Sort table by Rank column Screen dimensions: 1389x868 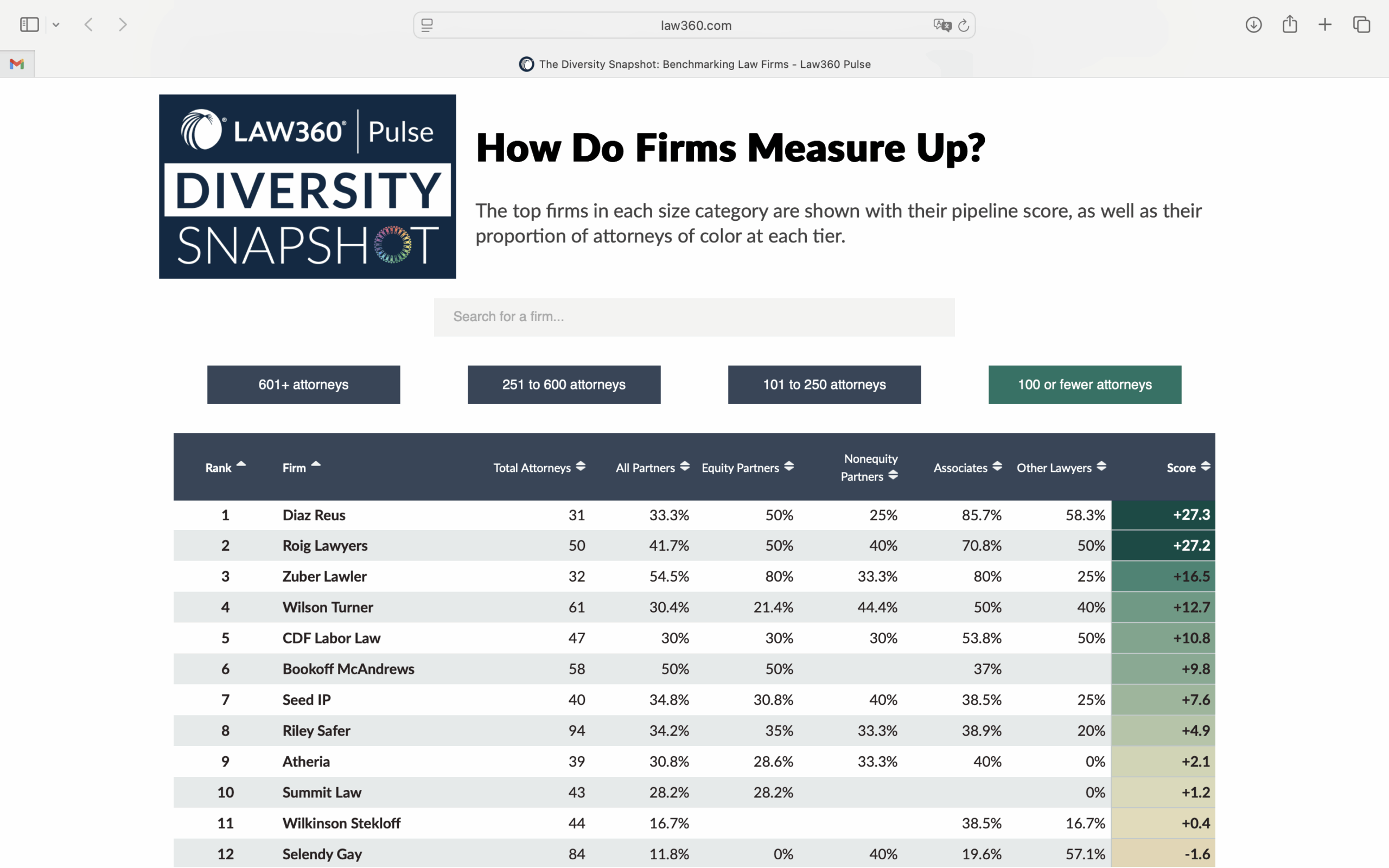click(226, 467)
